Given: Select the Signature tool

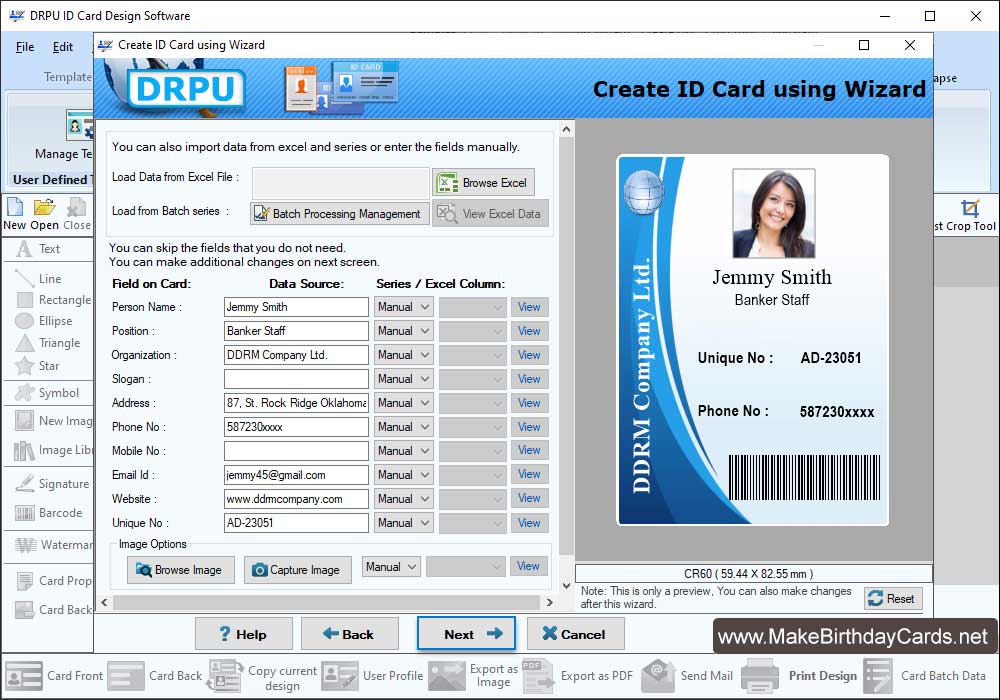Looking at the screenshot, I should click(52, 484).
